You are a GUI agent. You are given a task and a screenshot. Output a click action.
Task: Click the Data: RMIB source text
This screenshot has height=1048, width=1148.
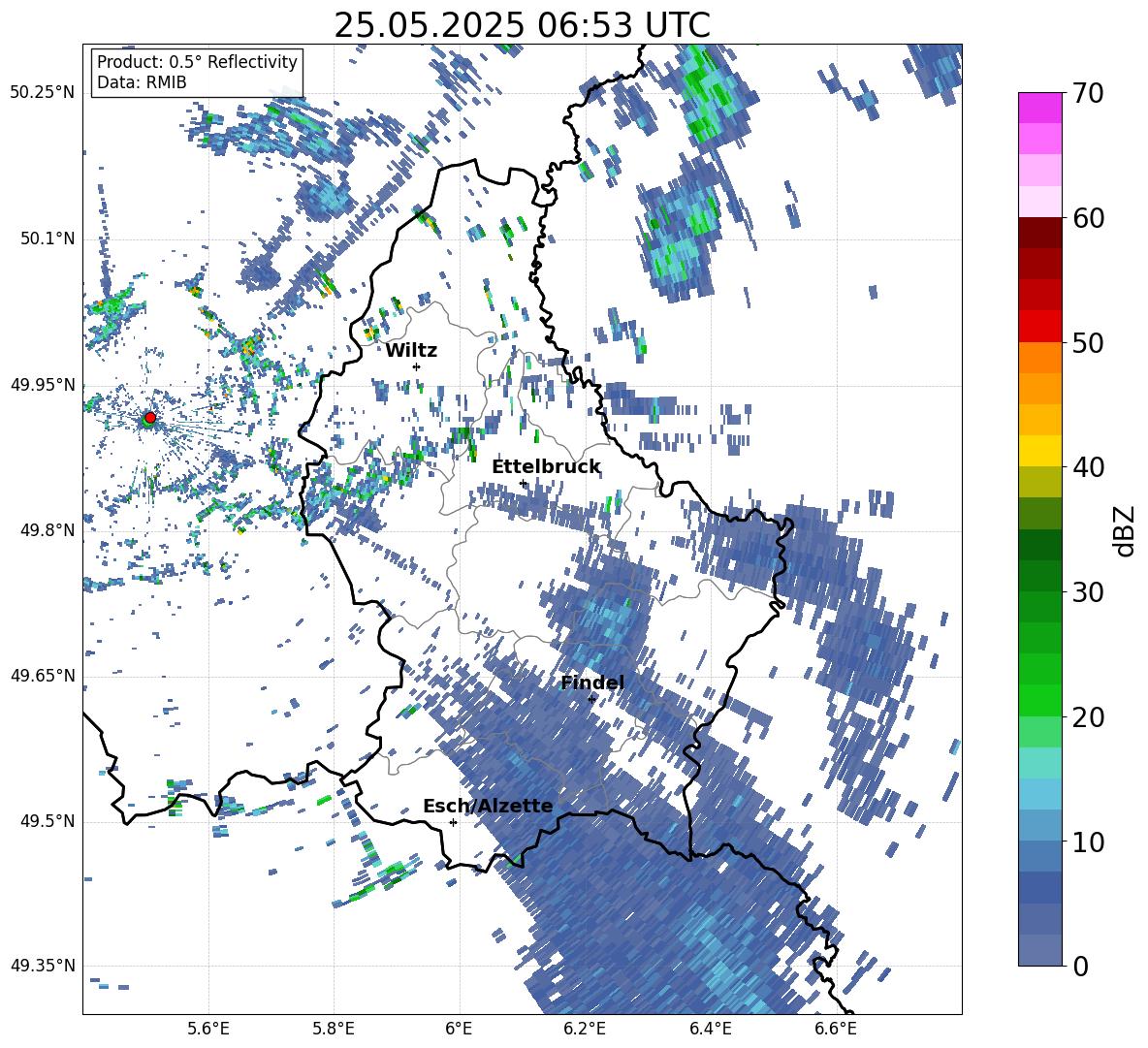142,82
